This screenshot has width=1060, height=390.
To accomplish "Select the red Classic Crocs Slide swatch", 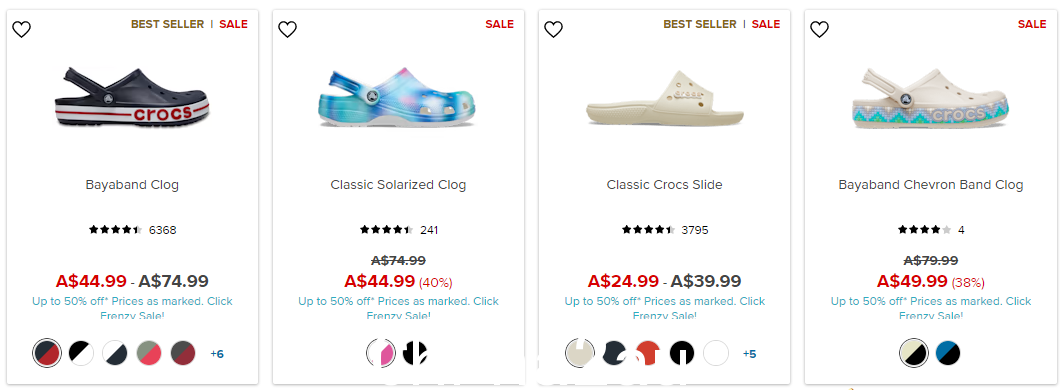I will [x=648, y=353].
